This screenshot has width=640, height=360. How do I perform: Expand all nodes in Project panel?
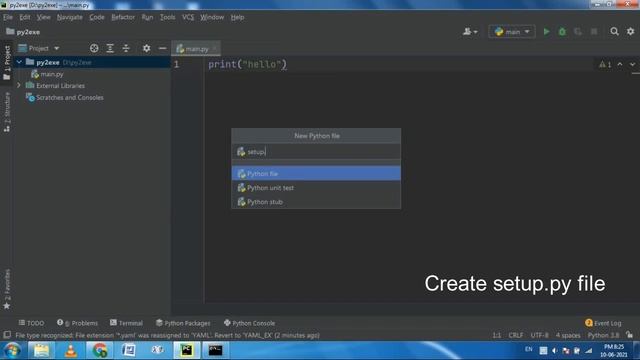110,48
